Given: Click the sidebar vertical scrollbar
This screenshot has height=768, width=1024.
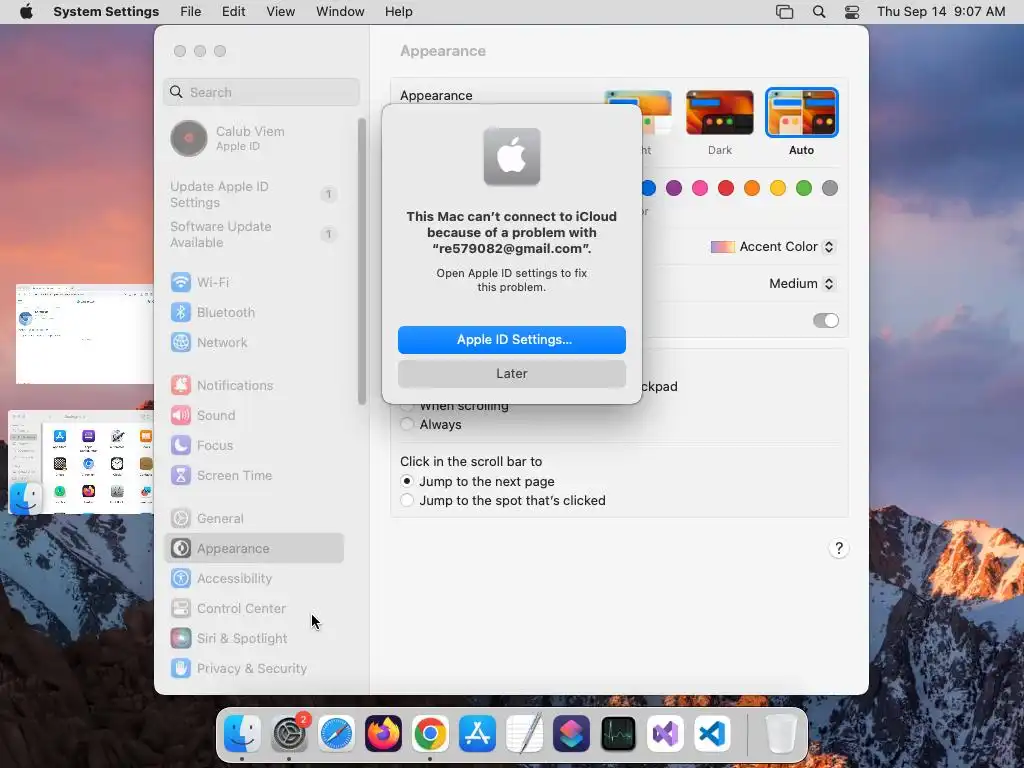Looking at the screenshot, I should click(x=362, y=261).
